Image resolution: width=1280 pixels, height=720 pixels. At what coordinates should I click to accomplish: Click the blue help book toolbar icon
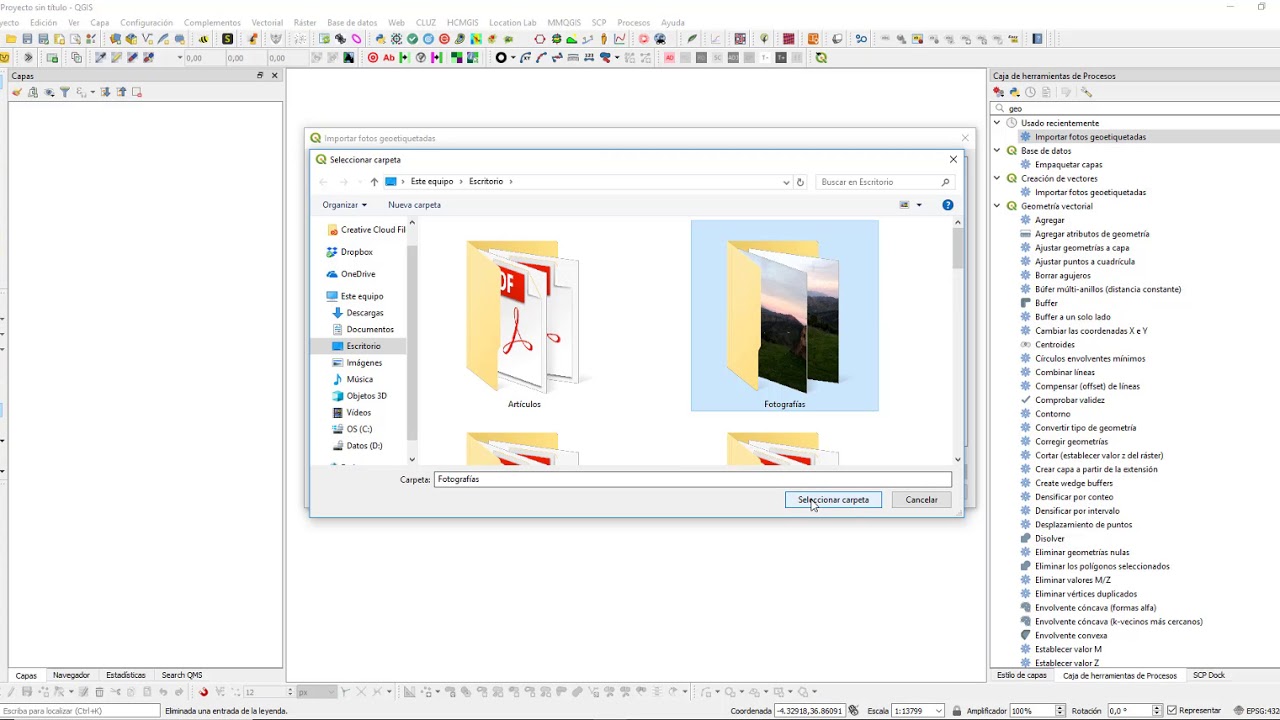click(x=1037, y=39)
